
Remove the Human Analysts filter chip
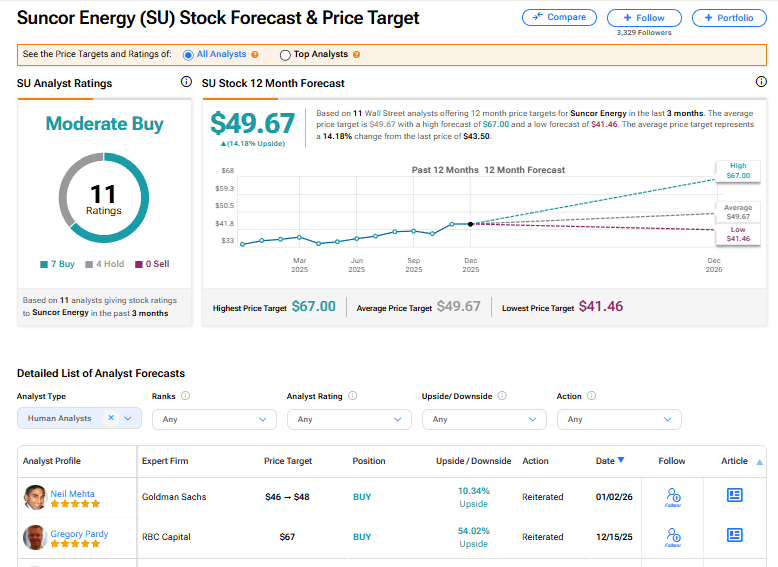[x=111, y=419]
